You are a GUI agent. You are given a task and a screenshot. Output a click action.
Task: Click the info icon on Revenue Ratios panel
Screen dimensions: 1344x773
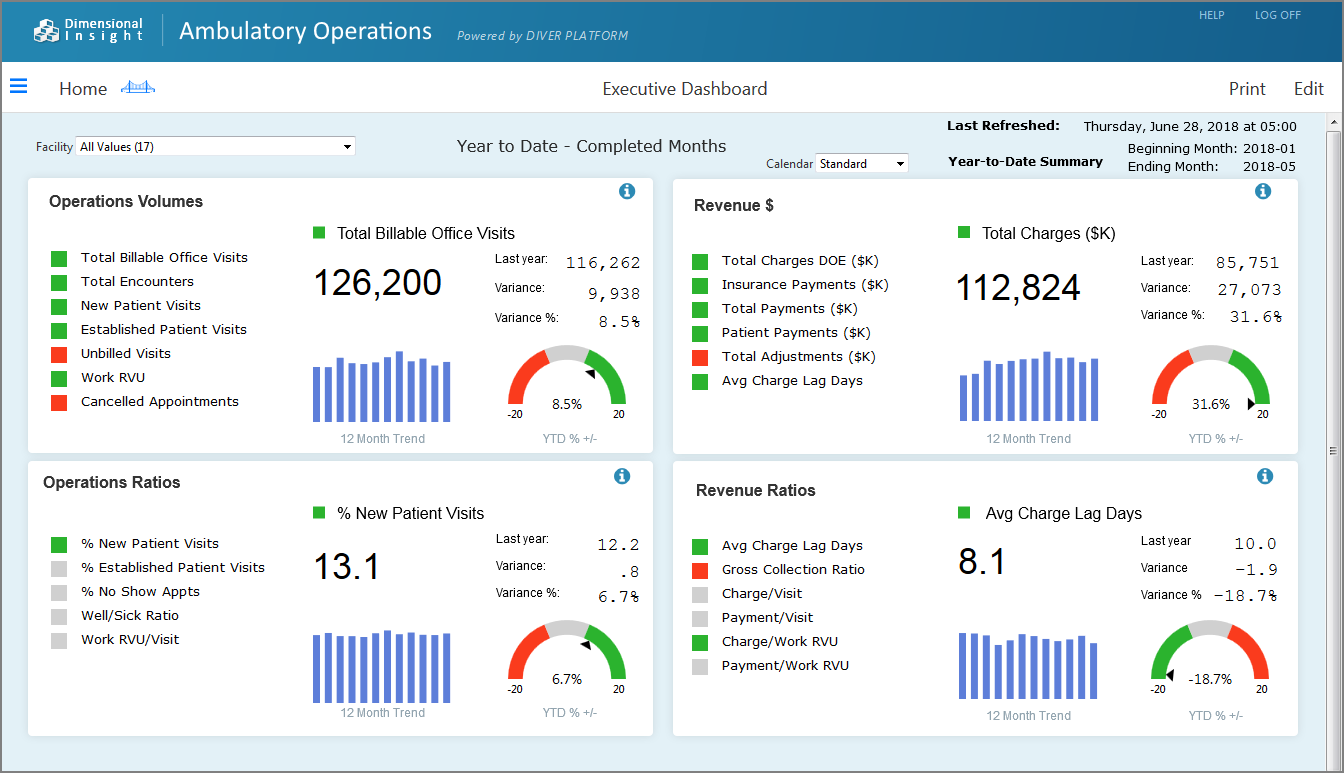click(1265, 476)
